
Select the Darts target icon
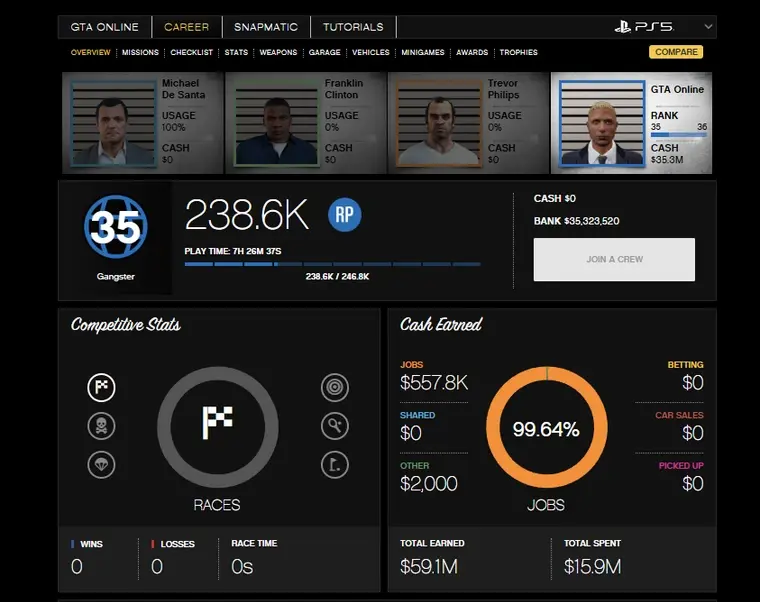(x=334, y=388)
